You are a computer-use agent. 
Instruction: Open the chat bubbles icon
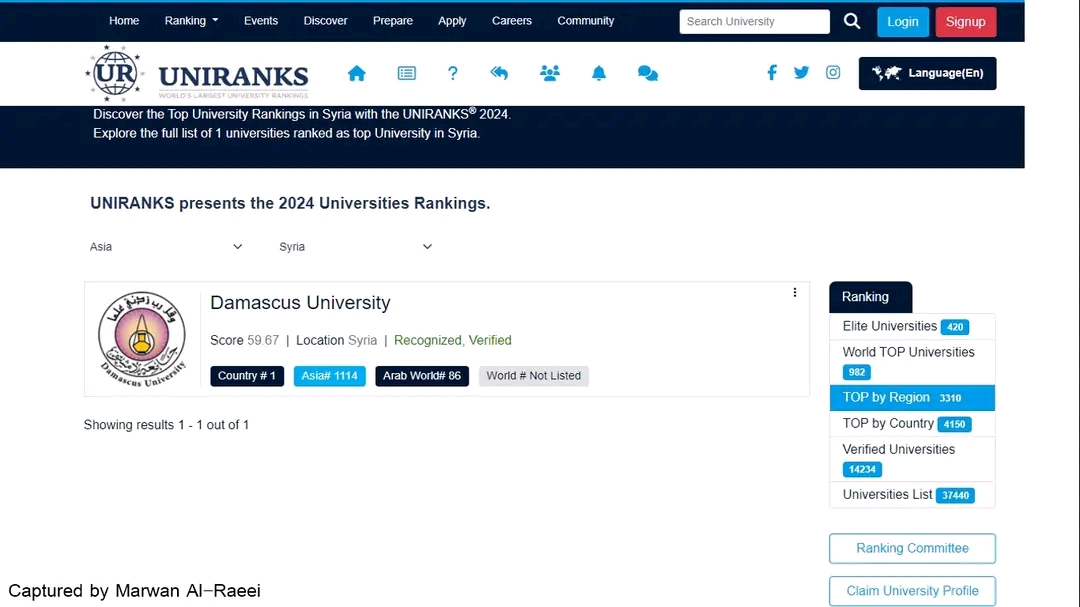[647, 73]
